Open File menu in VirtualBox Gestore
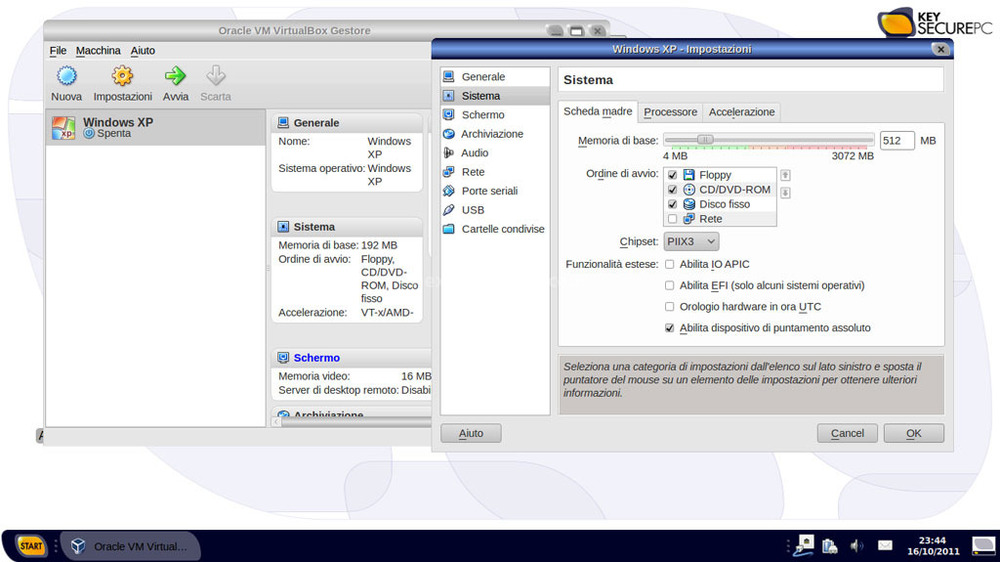1000x562 pixels. (x=58, y=50)
